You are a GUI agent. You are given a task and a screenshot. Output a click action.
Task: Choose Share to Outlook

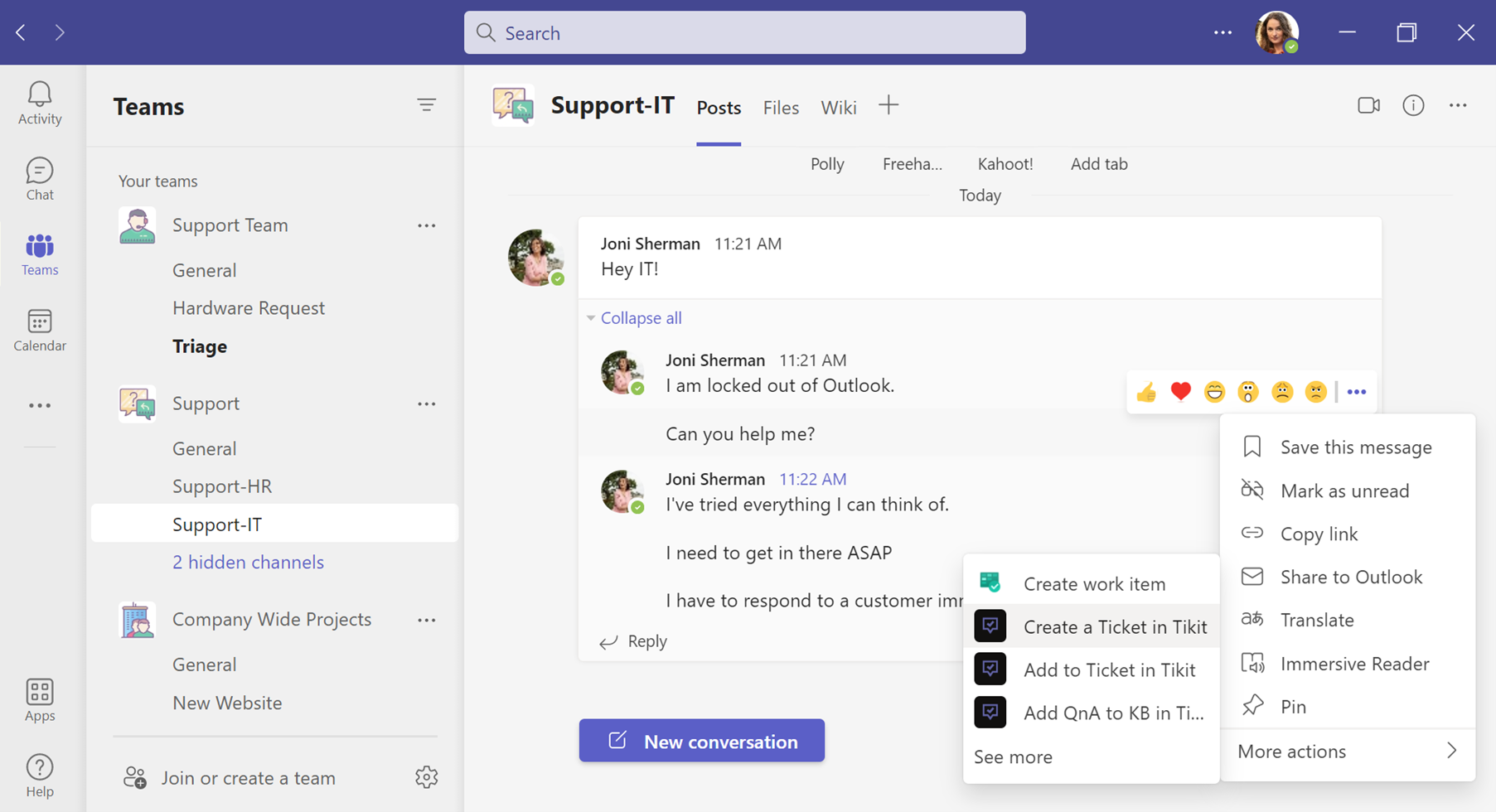tap(1348, 577)
